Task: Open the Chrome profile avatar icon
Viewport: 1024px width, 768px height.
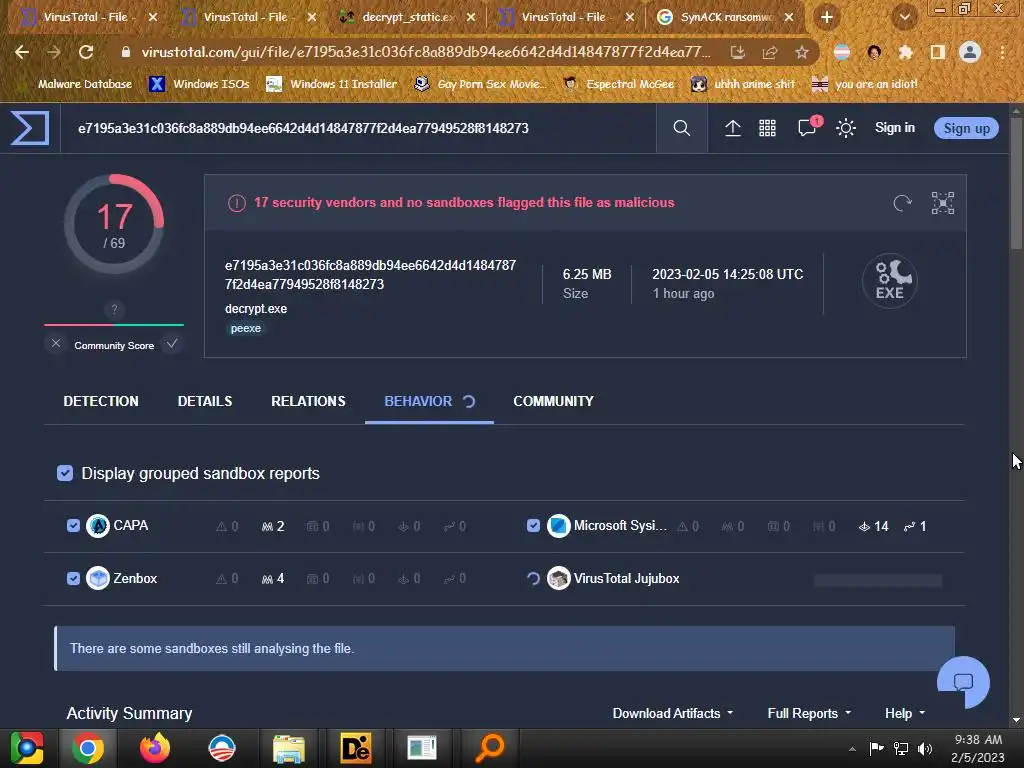Action: (970, 52)
